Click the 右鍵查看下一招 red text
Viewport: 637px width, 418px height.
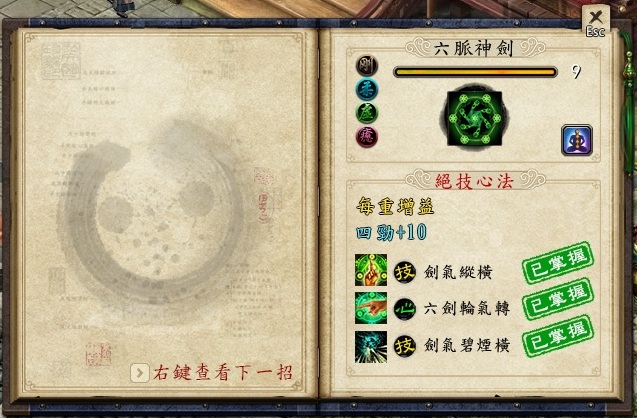pos(223,373)
